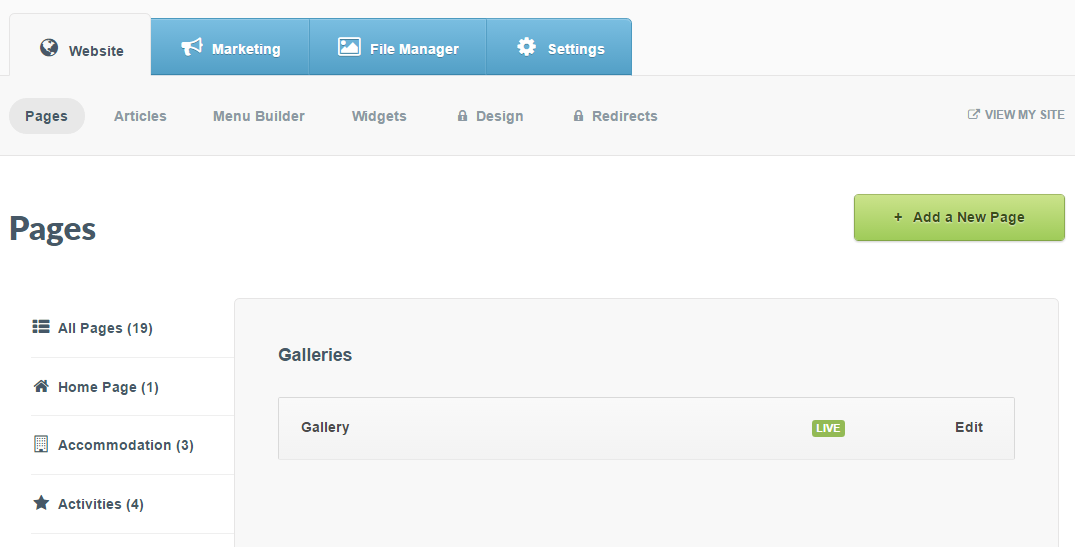This screenshot has width=1075, height=547.
Task: Click the LIVE status badge on Gallery
Action: [x=828, y=428]
